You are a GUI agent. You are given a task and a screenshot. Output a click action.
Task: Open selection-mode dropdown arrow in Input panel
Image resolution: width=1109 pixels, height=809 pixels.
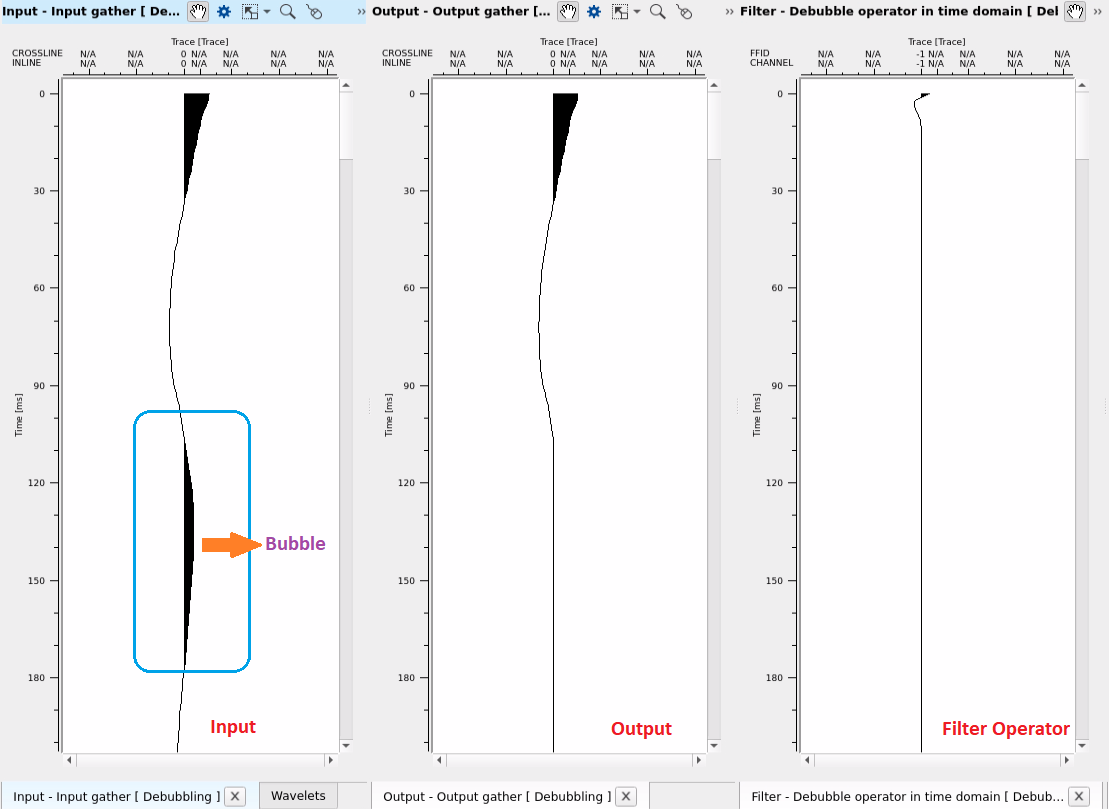267,13
